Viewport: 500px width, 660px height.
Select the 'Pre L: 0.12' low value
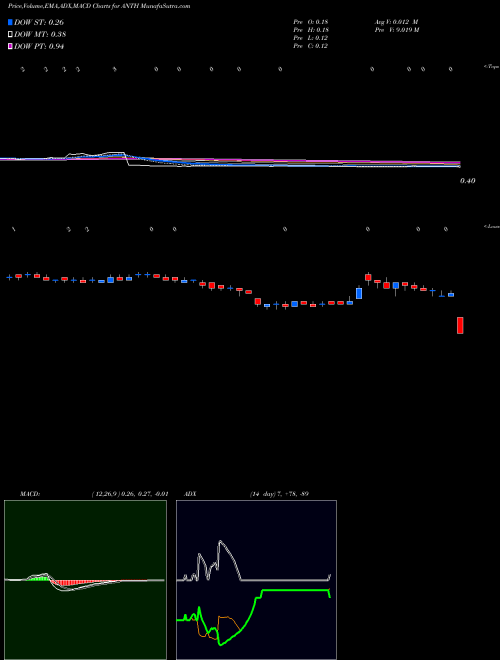pos(311,38)
